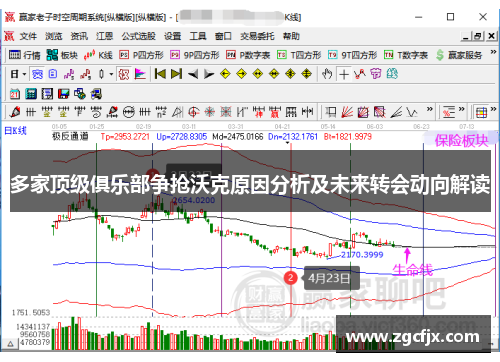This screenshot has height=362, width=500.
Task: Switch to K线 view button
Action: click(98, 55)
